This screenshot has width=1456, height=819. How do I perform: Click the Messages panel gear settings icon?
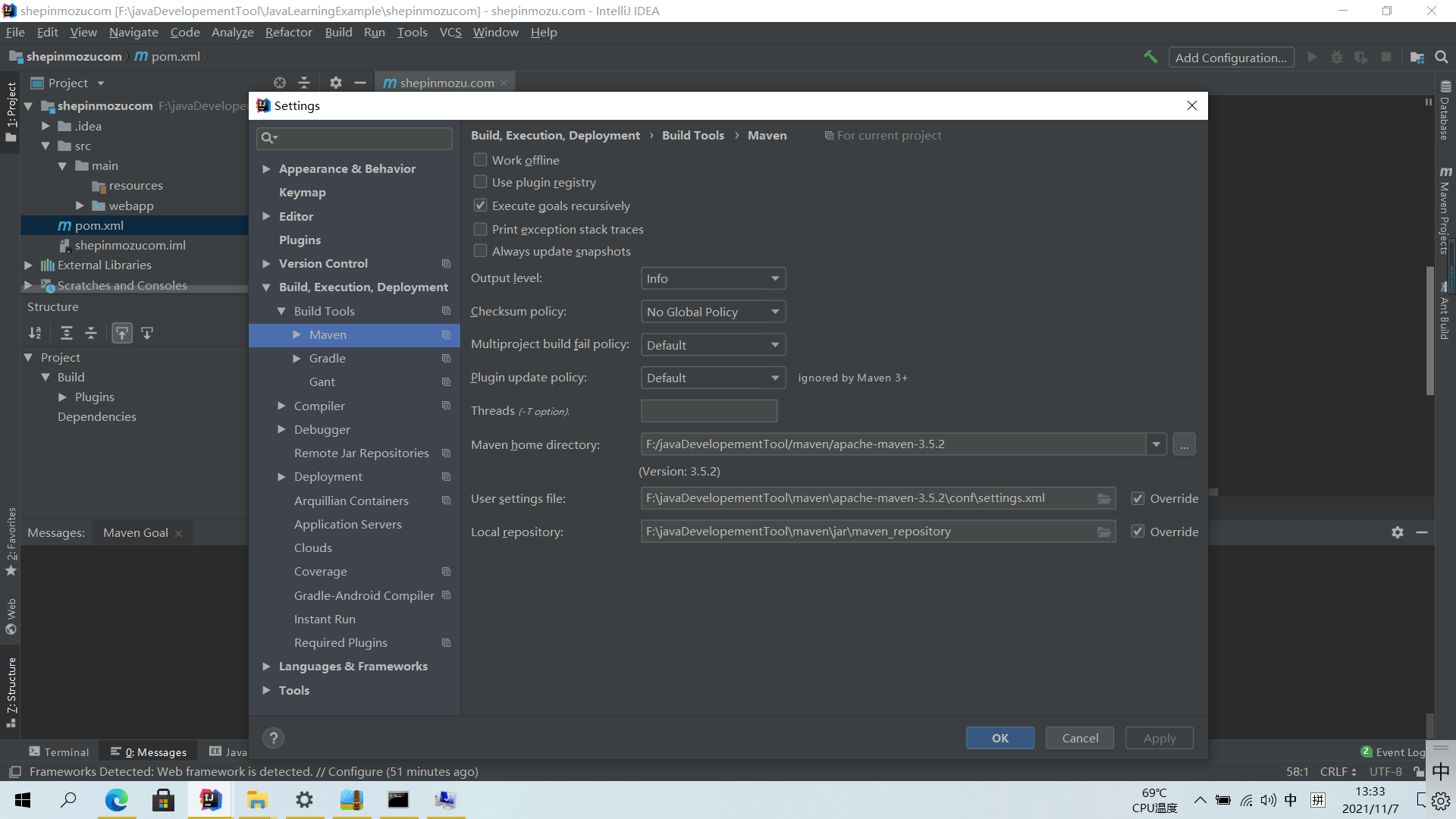pyautogui.click(x=1397, y=532)
